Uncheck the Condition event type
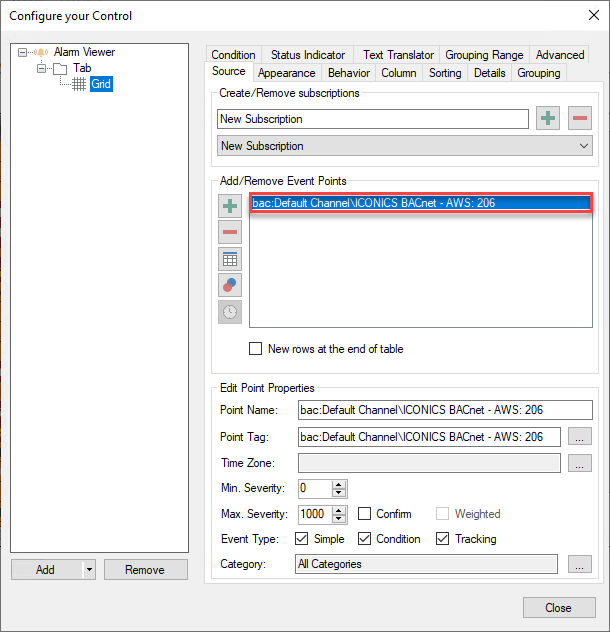This screenshot has width=610, height=632. point(364,538)
